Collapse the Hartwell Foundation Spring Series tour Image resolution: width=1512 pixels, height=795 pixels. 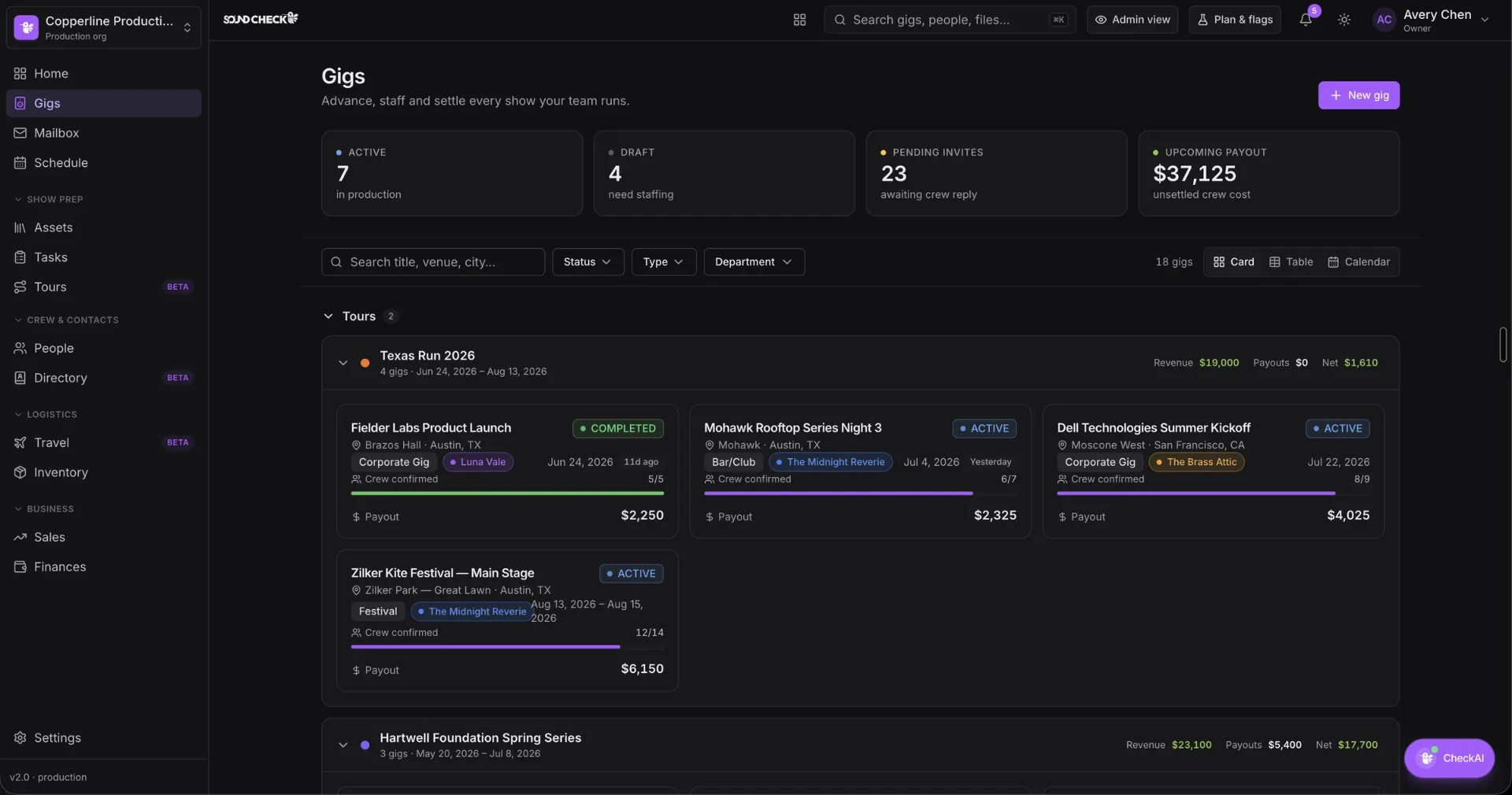(343, 745)
